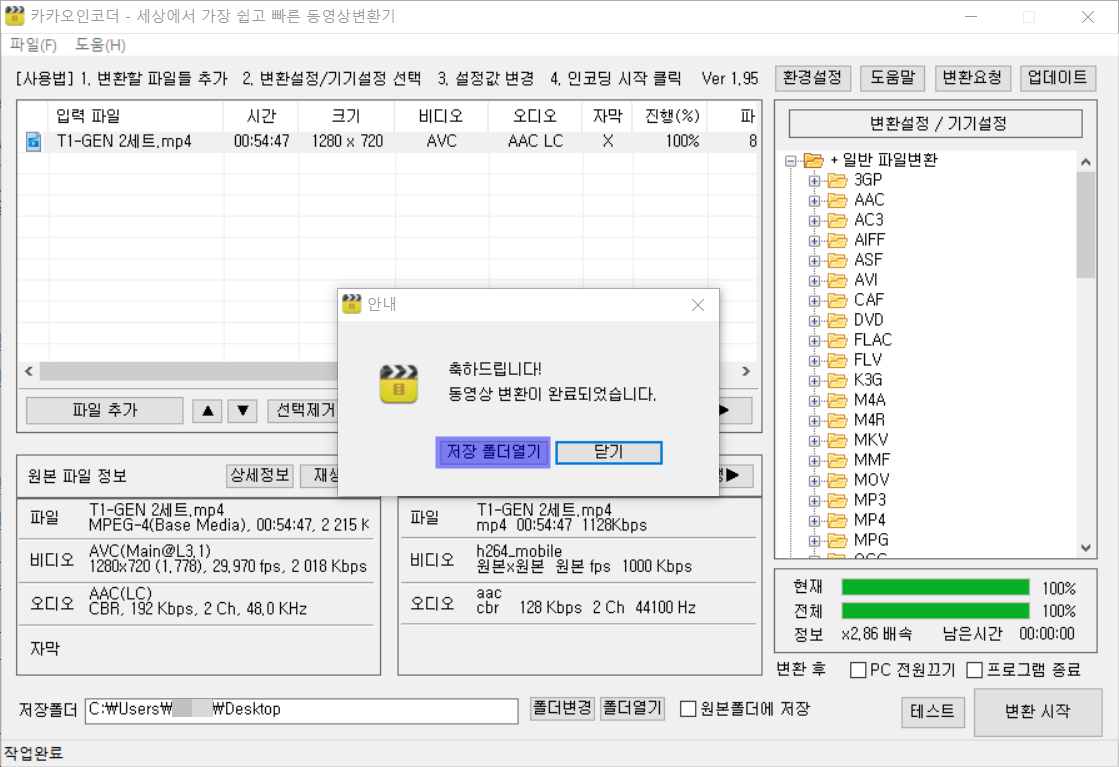Viewport: 1119px width, 767px height.
Task: Expand the AC3 folder node
Action: point(814,220)
